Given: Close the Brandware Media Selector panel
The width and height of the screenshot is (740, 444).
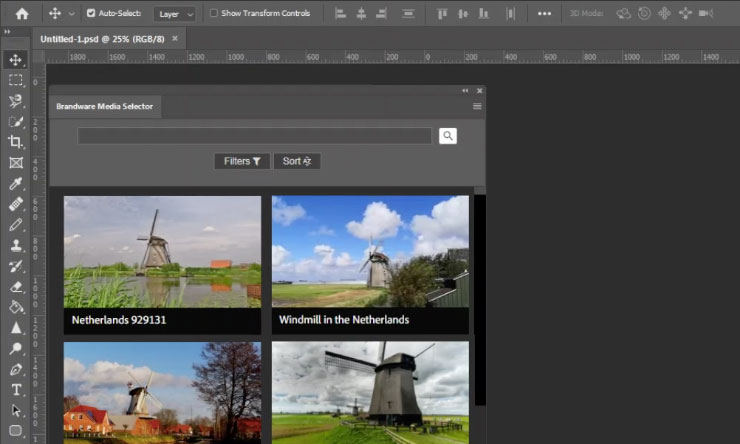Looking at the screenshot, I should (479, 91).
